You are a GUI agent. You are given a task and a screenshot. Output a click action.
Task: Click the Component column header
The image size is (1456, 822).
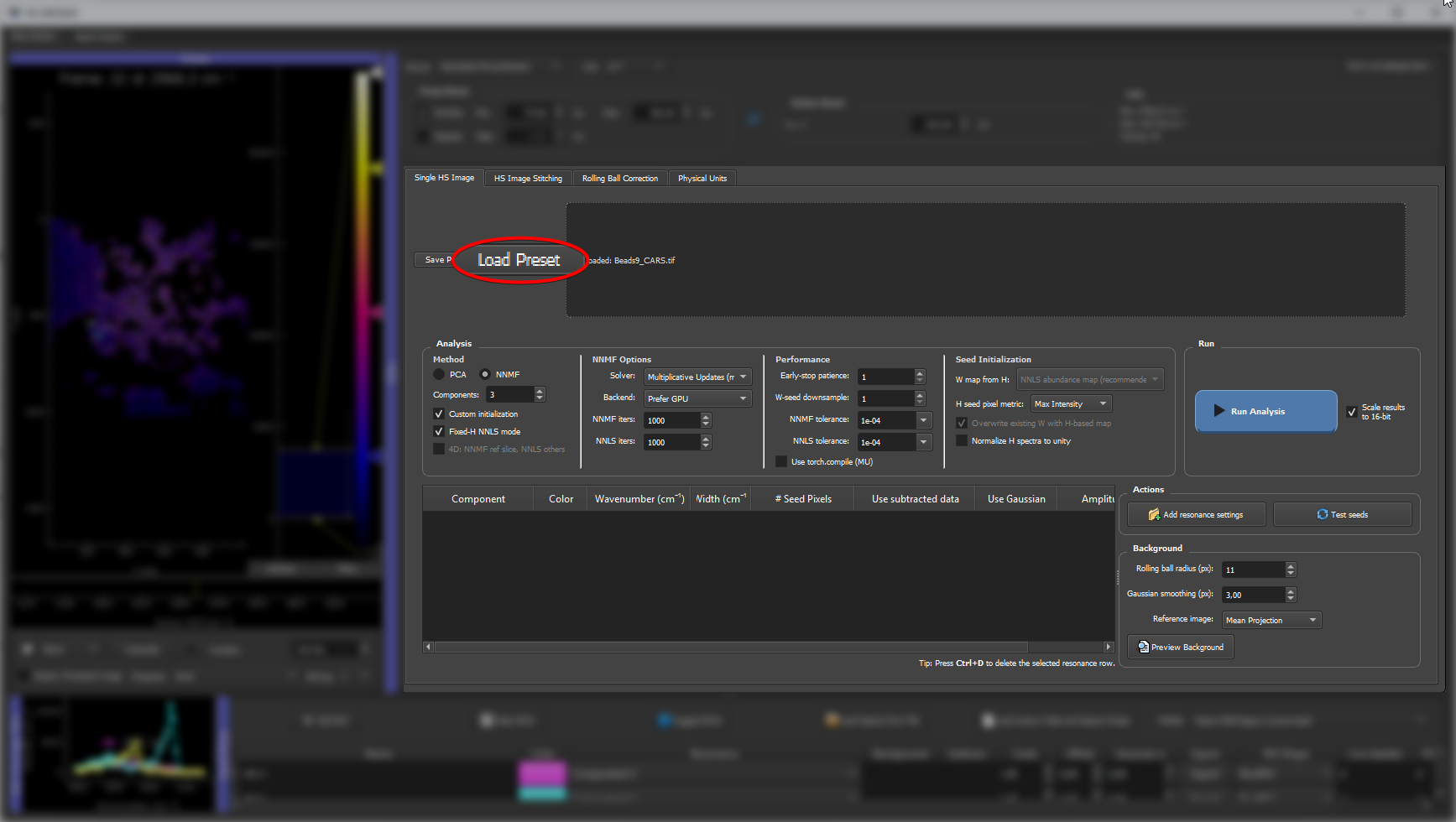[478, 499]
